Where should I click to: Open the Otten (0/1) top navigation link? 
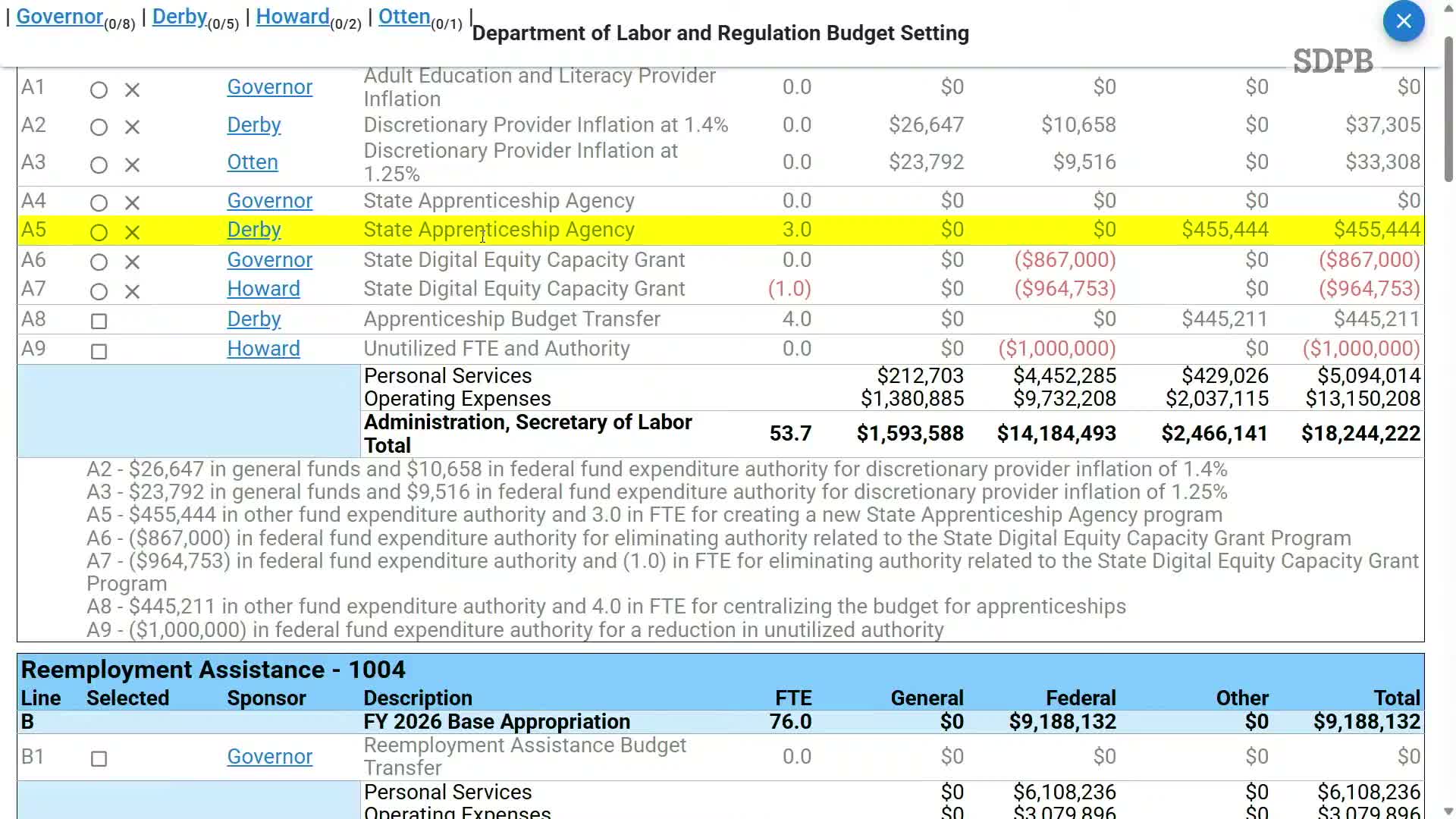(403, 17)
